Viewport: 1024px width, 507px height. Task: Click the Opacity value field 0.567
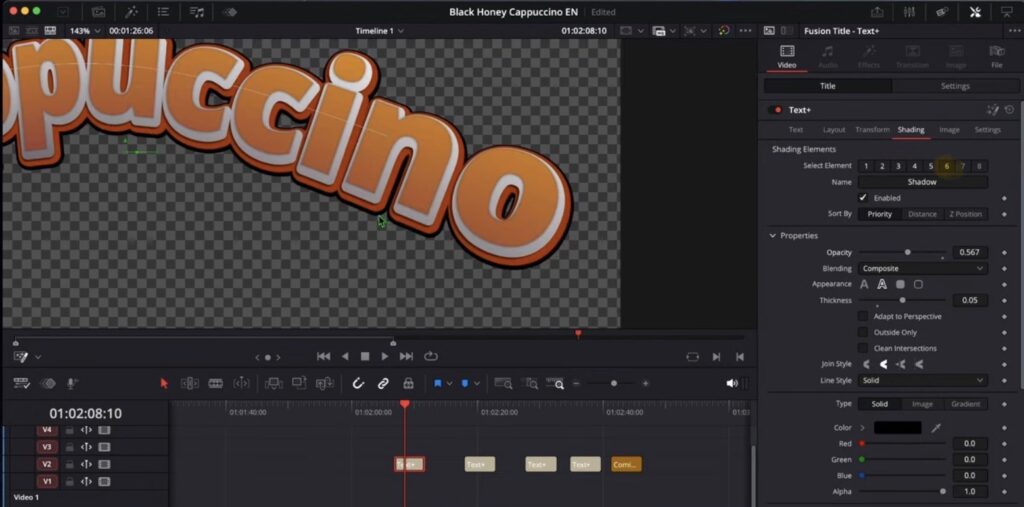[x=969, y=252]
